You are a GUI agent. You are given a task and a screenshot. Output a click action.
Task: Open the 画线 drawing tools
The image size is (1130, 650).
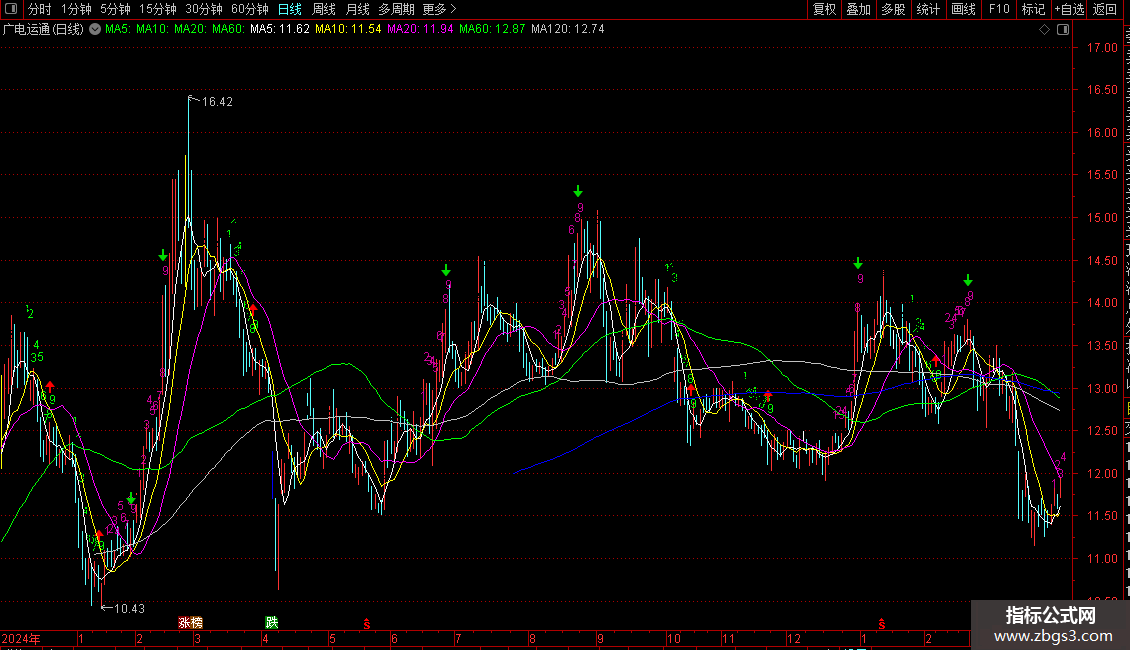(963, 10)
